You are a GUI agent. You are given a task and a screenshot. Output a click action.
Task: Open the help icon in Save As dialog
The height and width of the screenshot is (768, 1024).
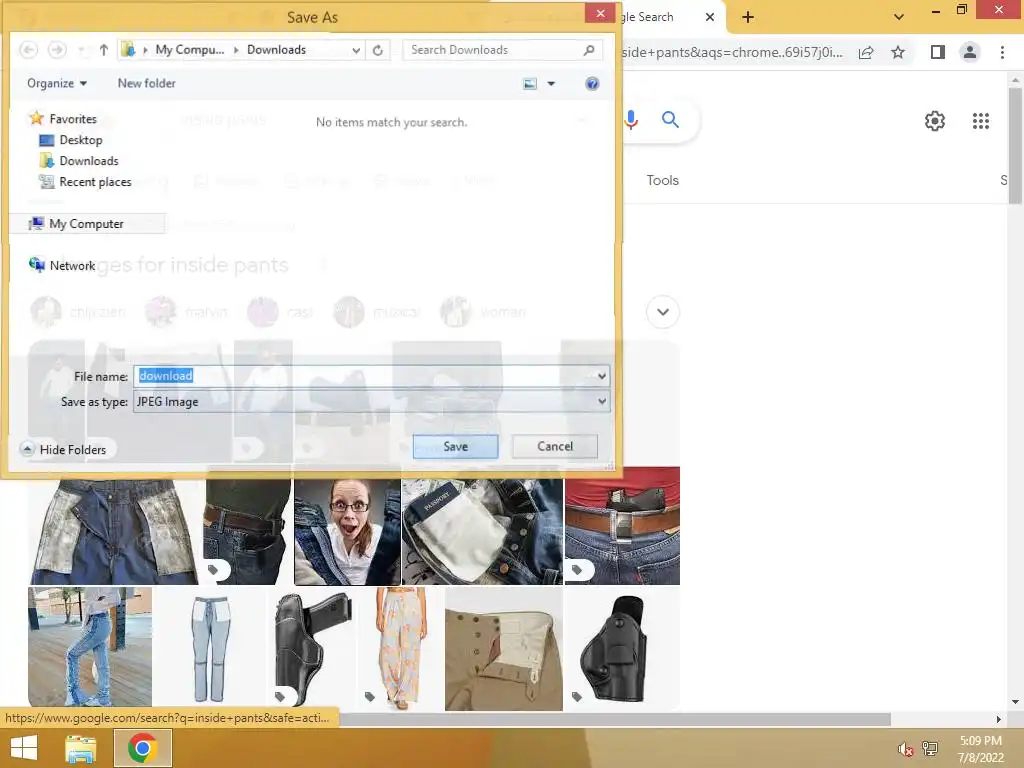[592, 84]
